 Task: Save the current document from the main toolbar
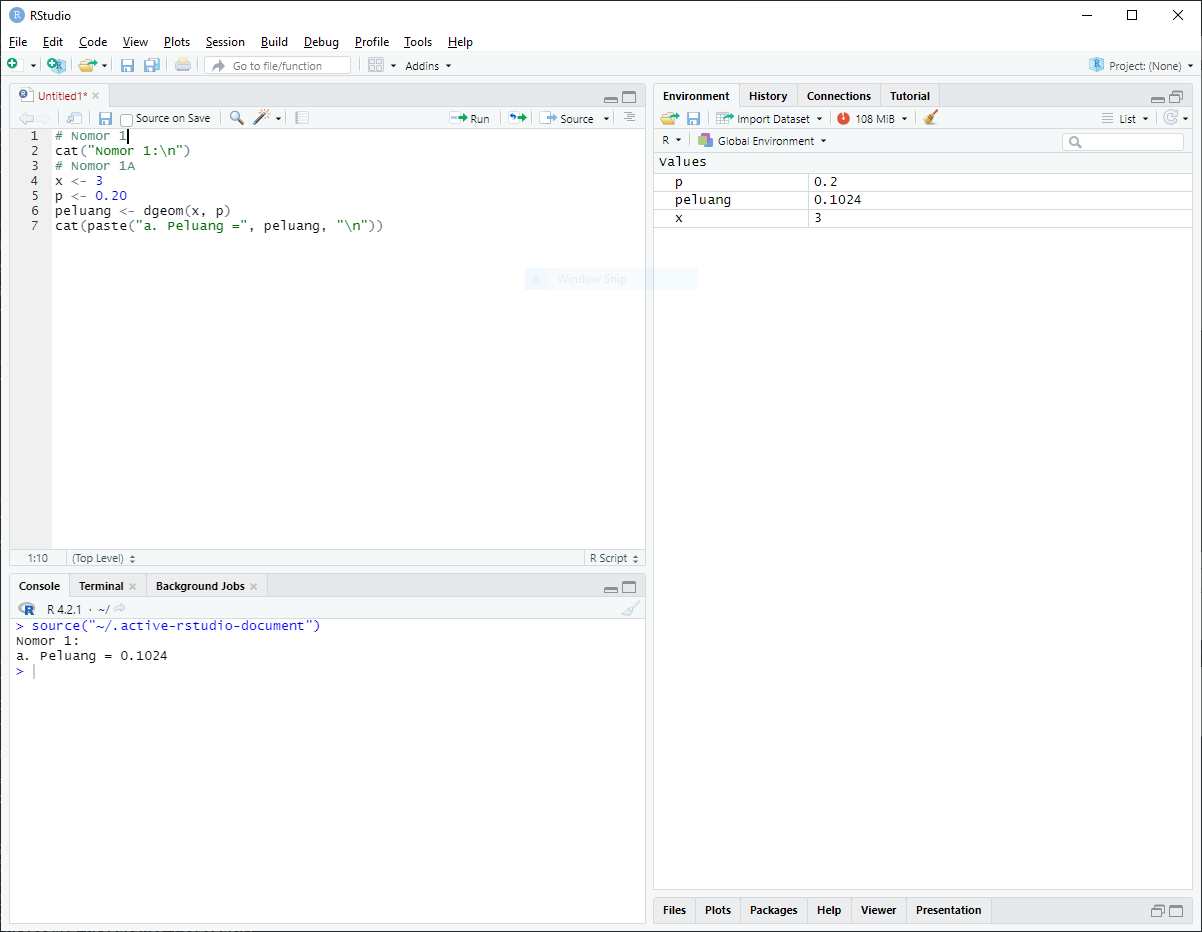point(127,65)
